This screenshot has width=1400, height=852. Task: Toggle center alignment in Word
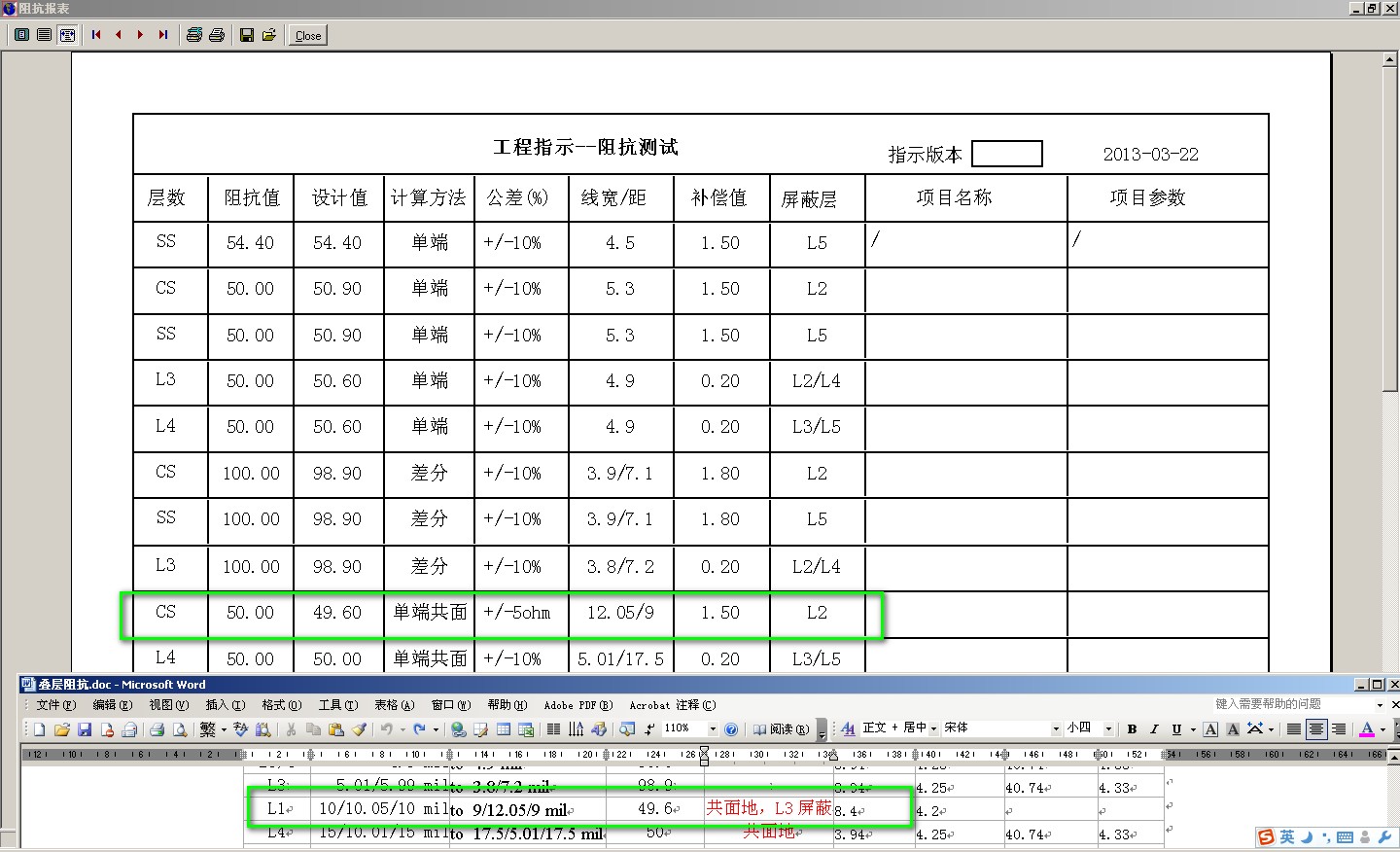point(1316,728)
